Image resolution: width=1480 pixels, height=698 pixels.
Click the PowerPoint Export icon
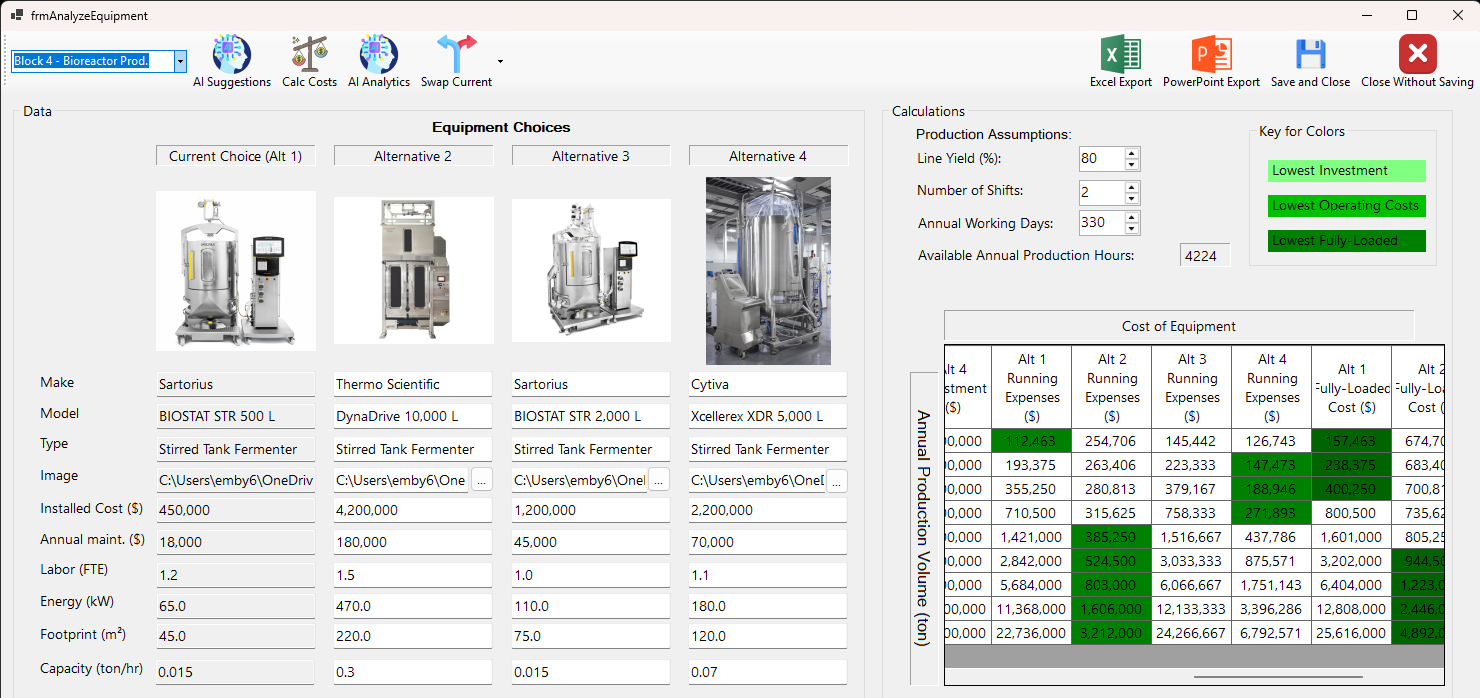point(1211,54)
